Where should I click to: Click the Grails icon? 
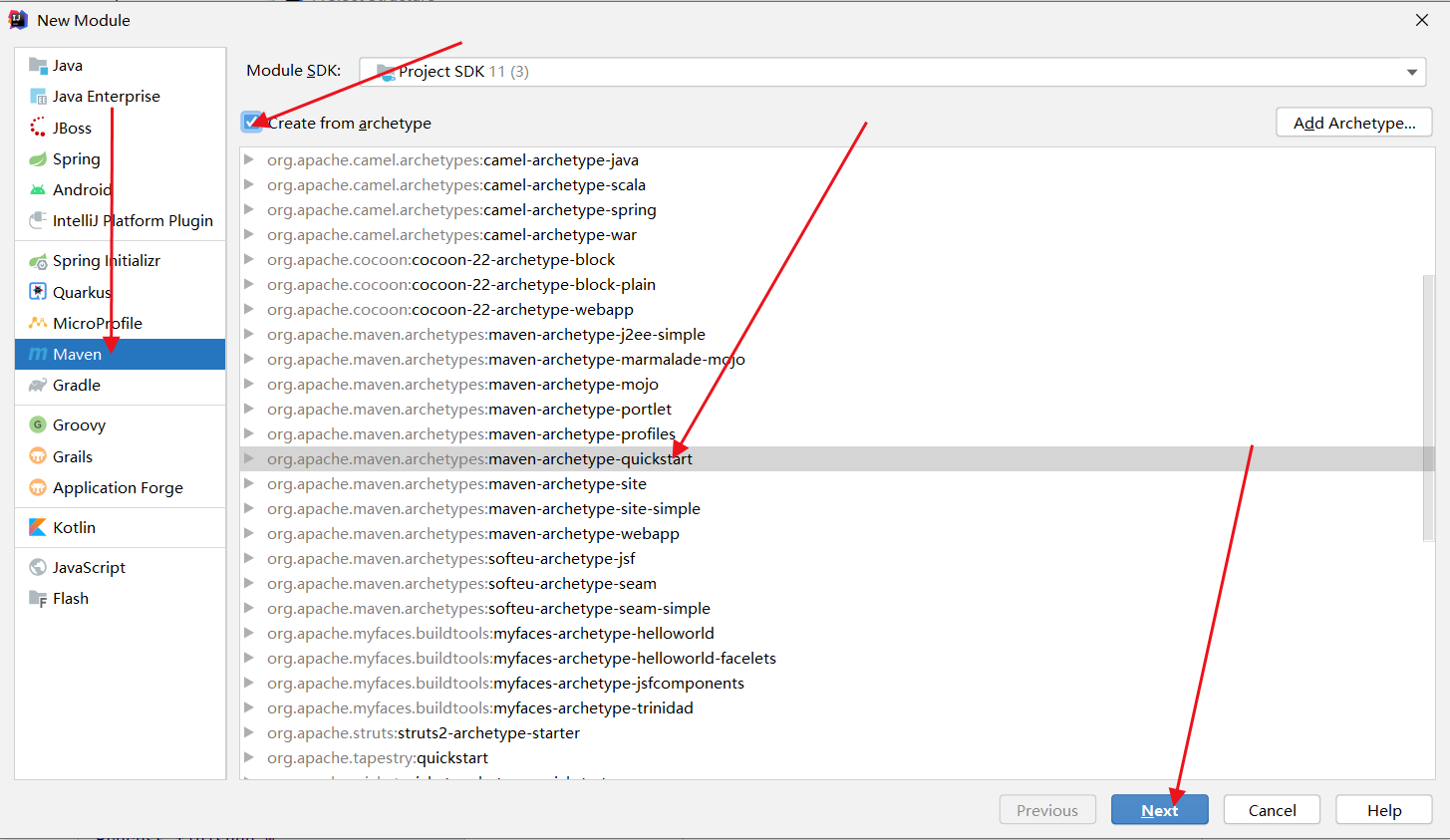coord(38,456)
